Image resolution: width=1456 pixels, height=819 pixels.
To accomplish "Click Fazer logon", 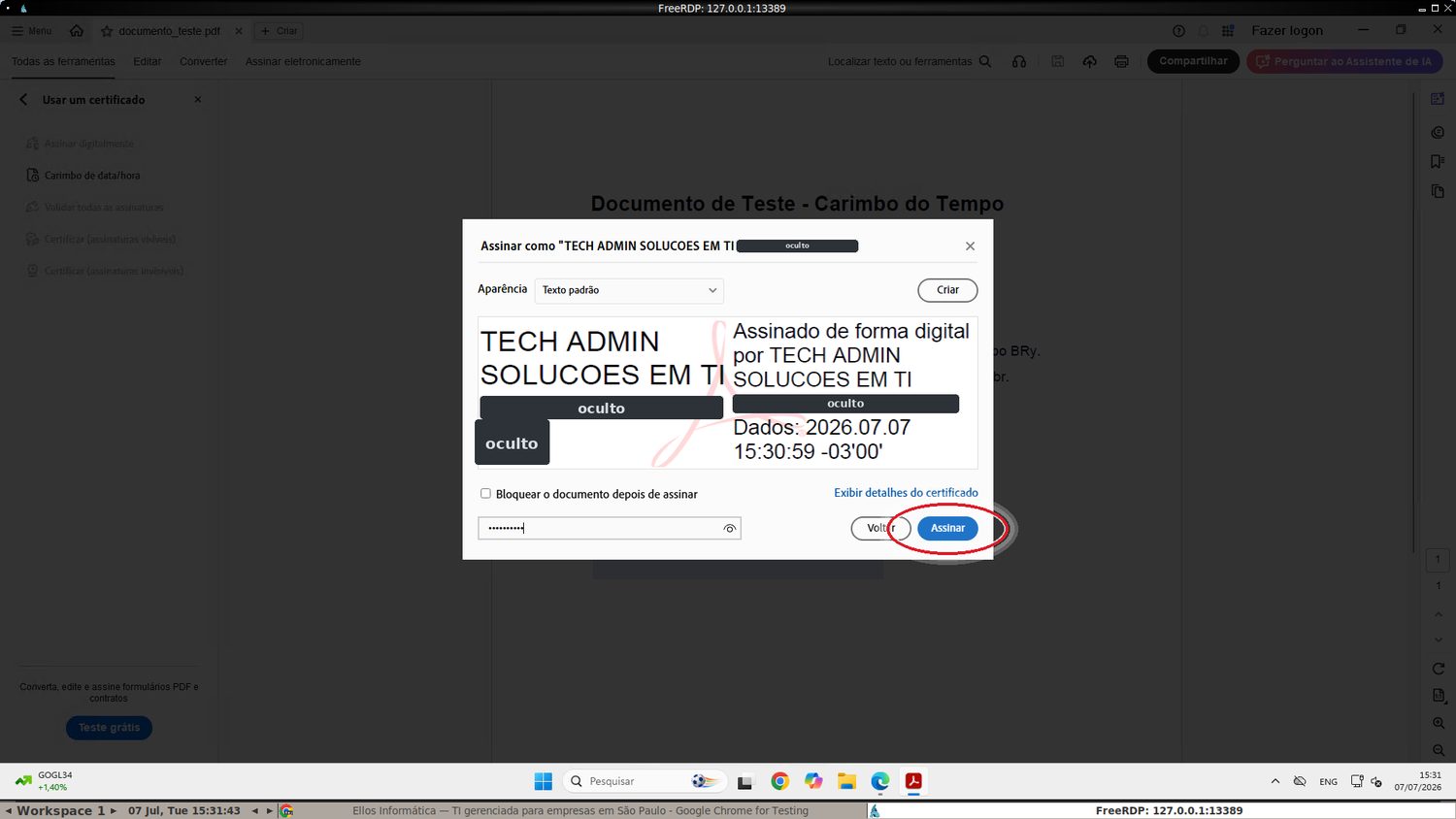I will [x=1287, y=31].
